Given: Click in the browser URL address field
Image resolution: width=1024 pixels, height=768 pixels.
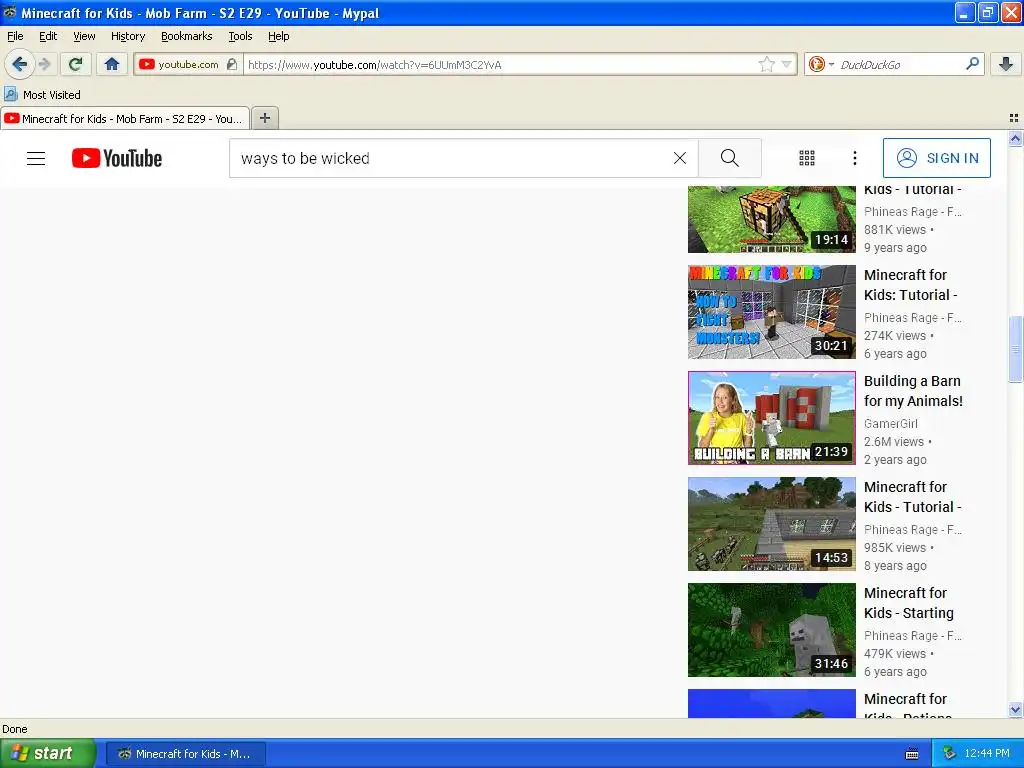Looking at the screenshot, I should pyautogui.click(x=500, y=64).
